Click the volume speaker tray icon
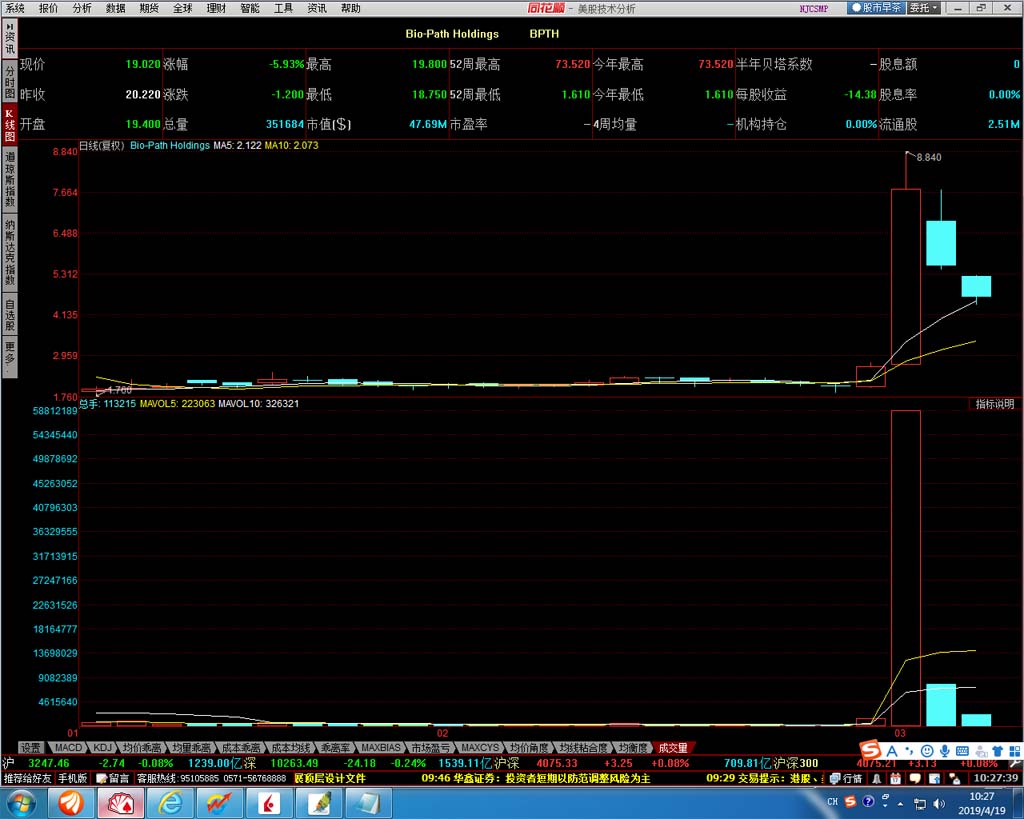Image resolution: width=1024 pixels, height=819 pixels. 938,803
